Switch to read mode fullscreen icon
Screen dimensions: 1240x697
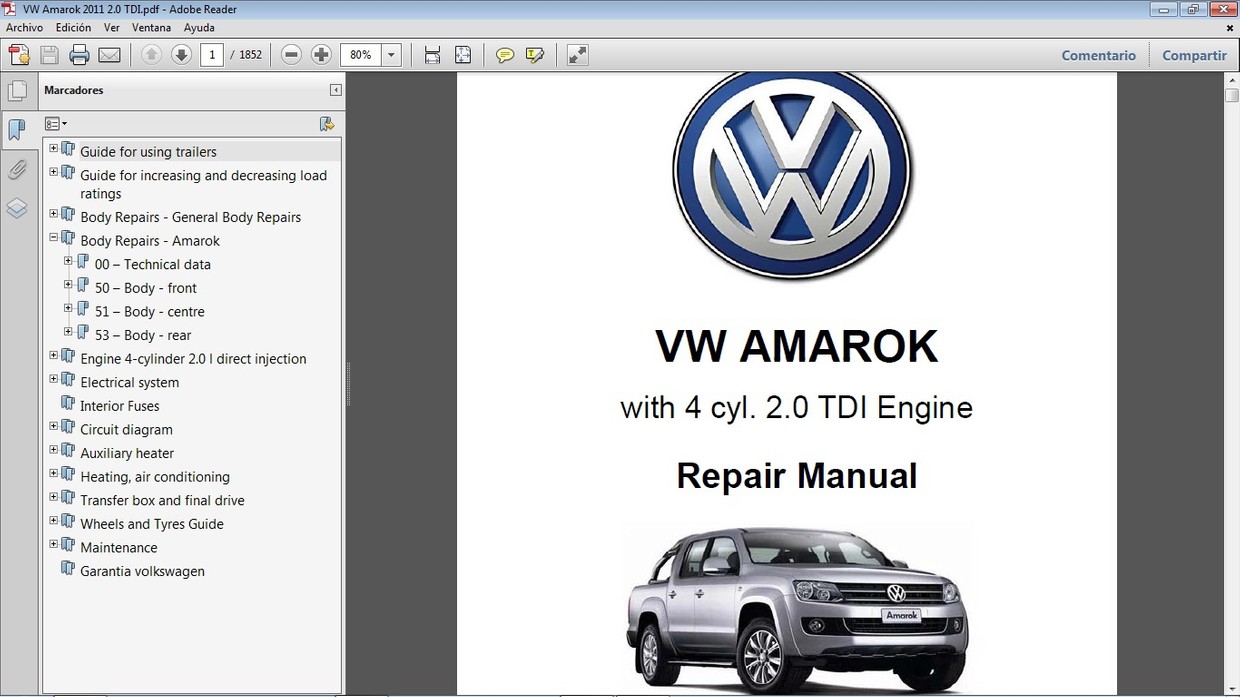point(577,55)
